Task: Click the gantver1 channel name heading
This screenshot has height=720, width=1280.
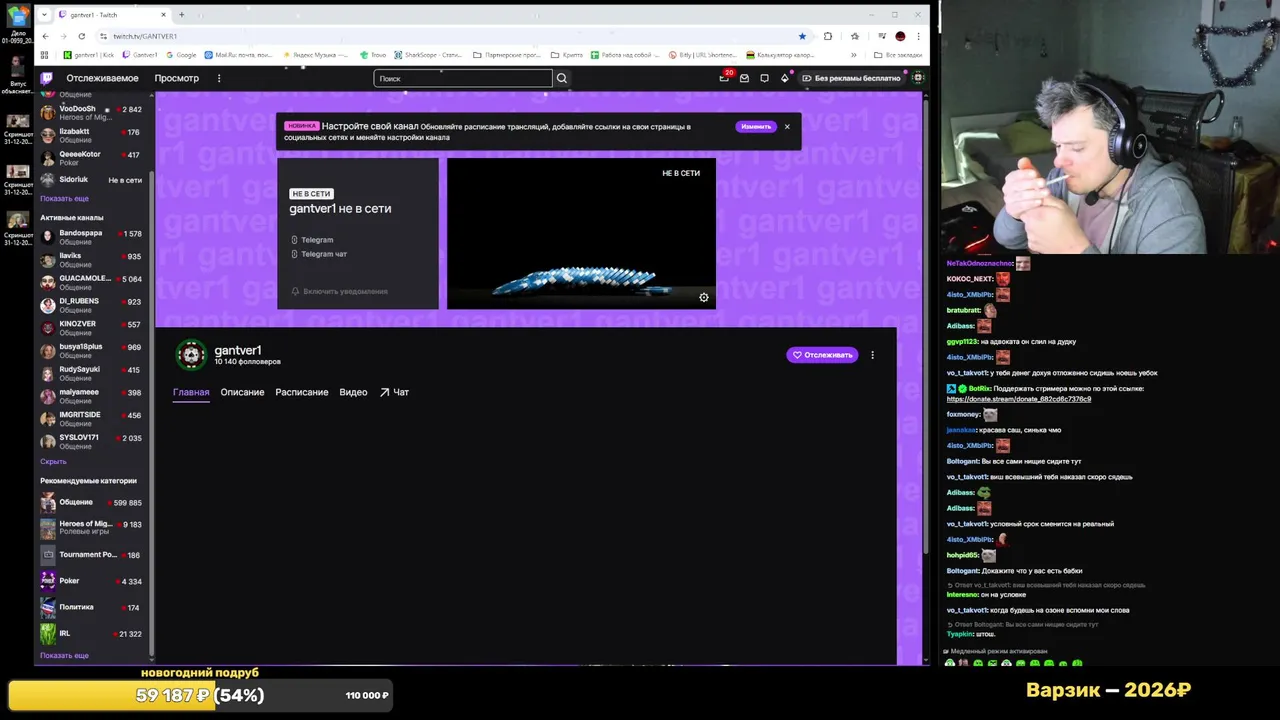Action: 238,350
